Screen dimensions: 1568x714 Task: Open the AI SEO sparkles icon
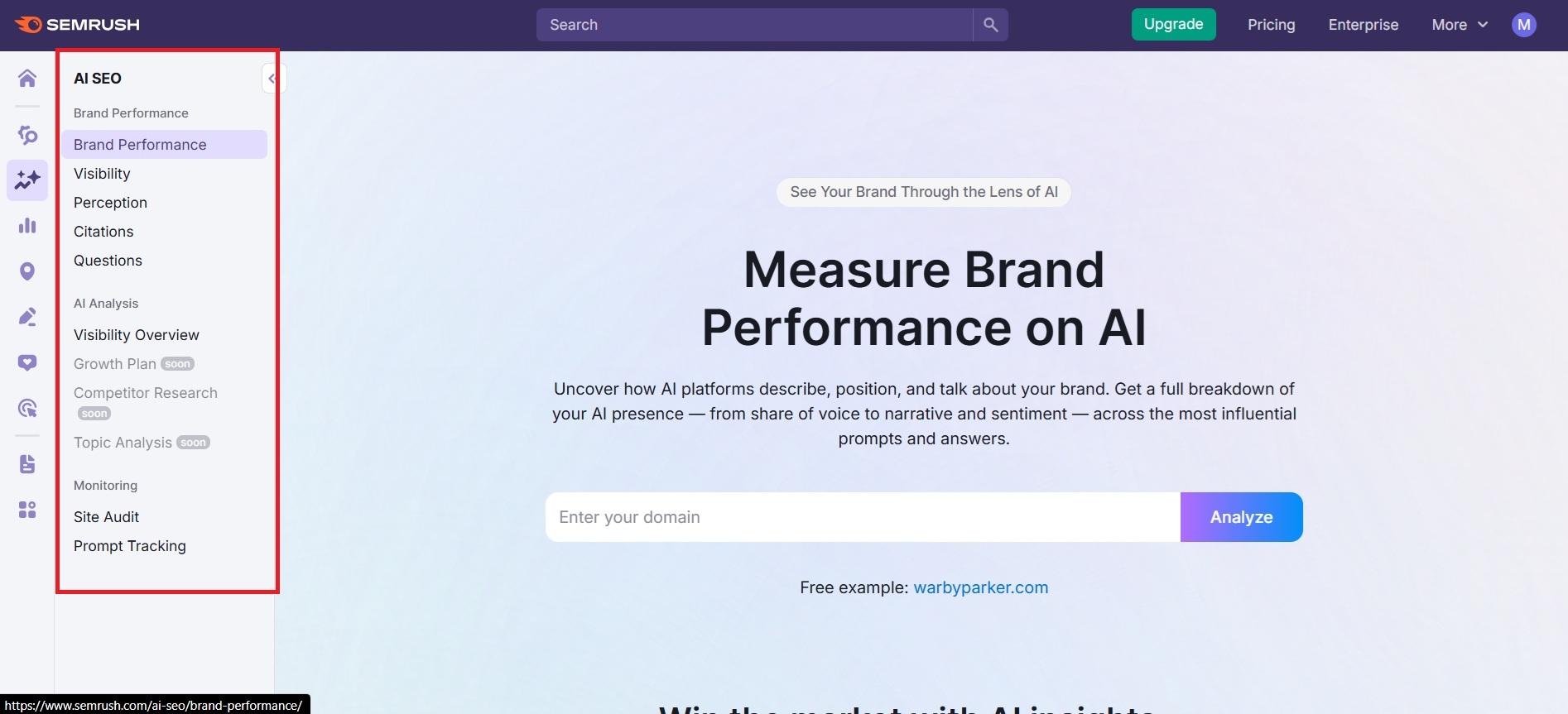click(x=27, y=180)
